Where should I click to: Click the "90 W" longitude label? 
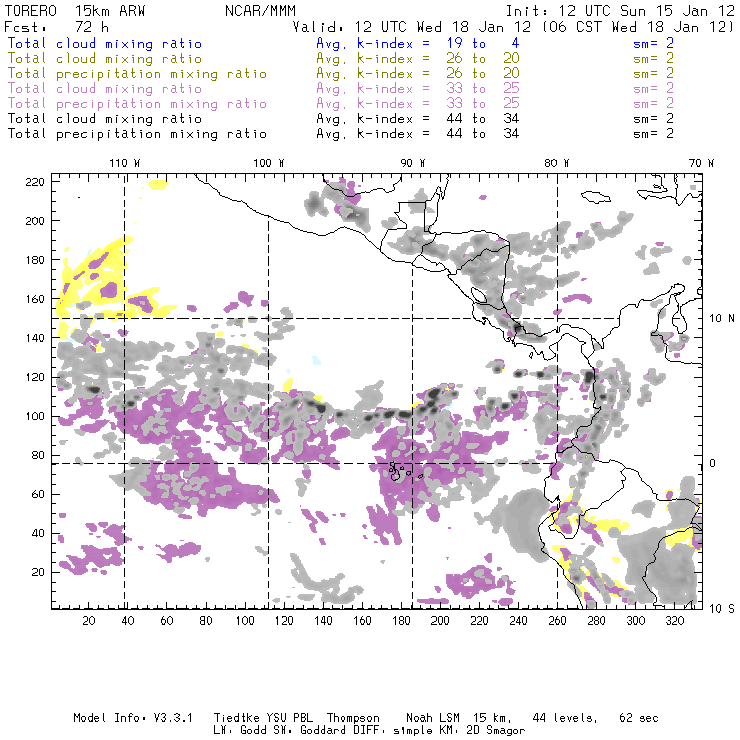[413, 163]
